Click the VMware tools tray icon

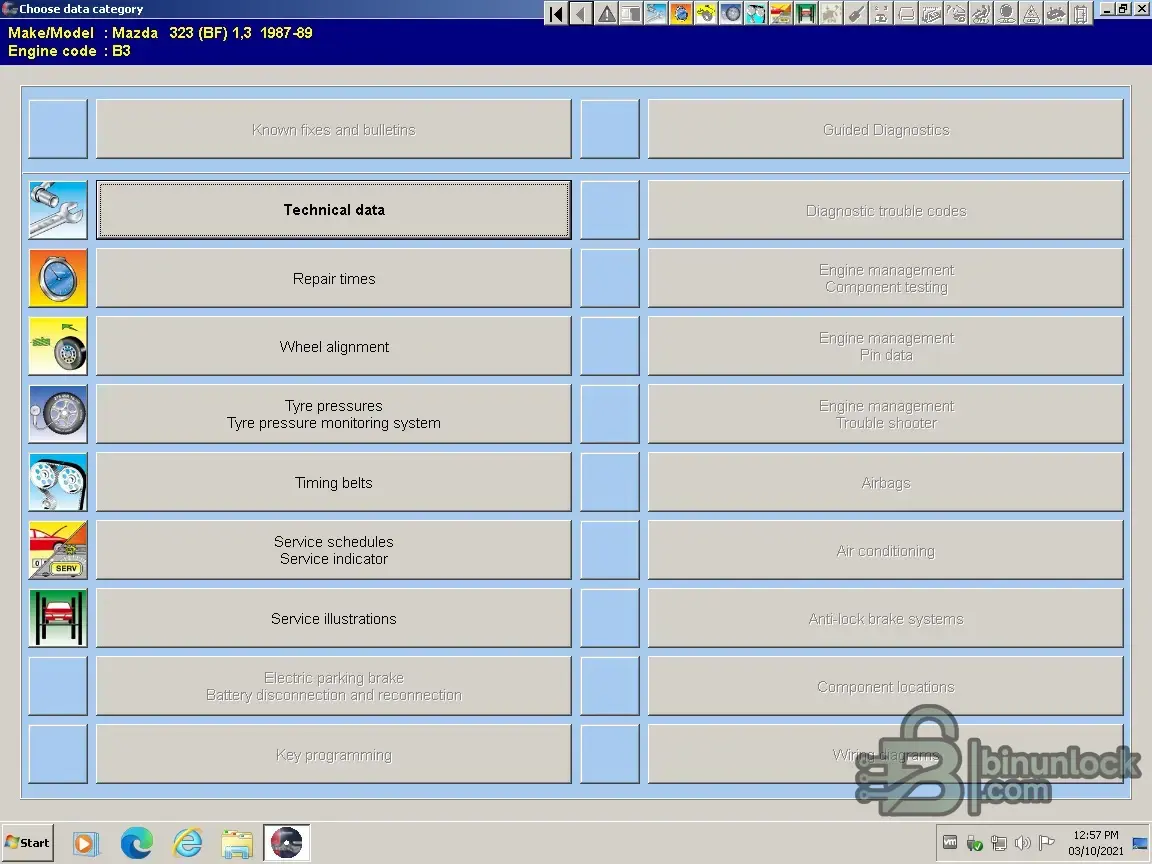pos(950,842)
